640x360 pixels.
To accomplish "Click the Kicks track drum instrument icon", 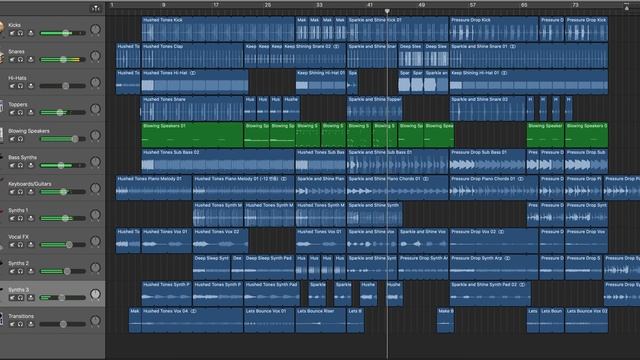I will point(2,28).
